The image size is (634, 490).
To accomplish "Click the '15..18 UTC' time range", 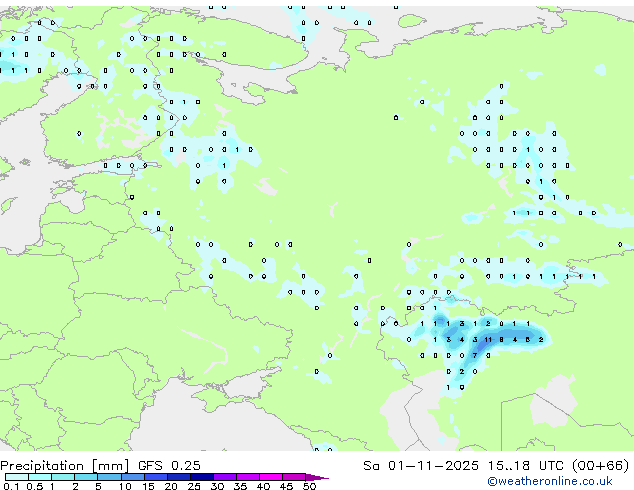I will (x=525, y=466).
